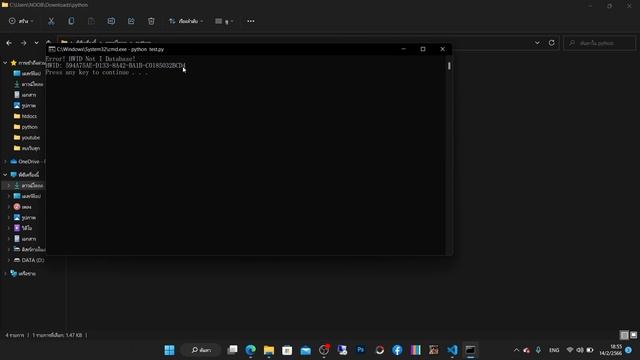Click the Cut scissors icon
Image resolution: width=640 pixels, height=360 pixels.
51,21
